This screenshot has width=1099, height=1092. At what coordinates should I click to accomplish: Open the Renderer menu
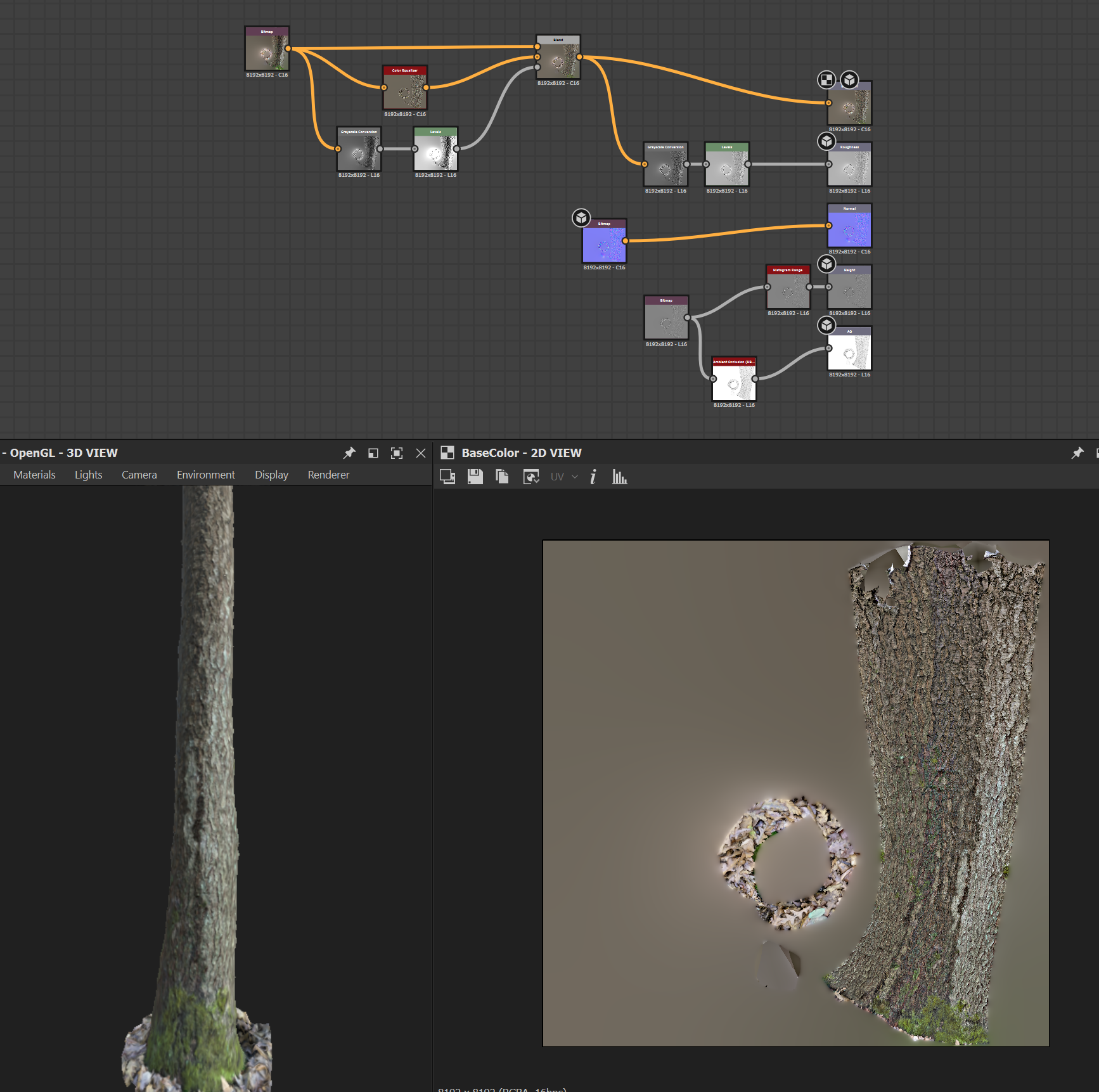[328, 475]
